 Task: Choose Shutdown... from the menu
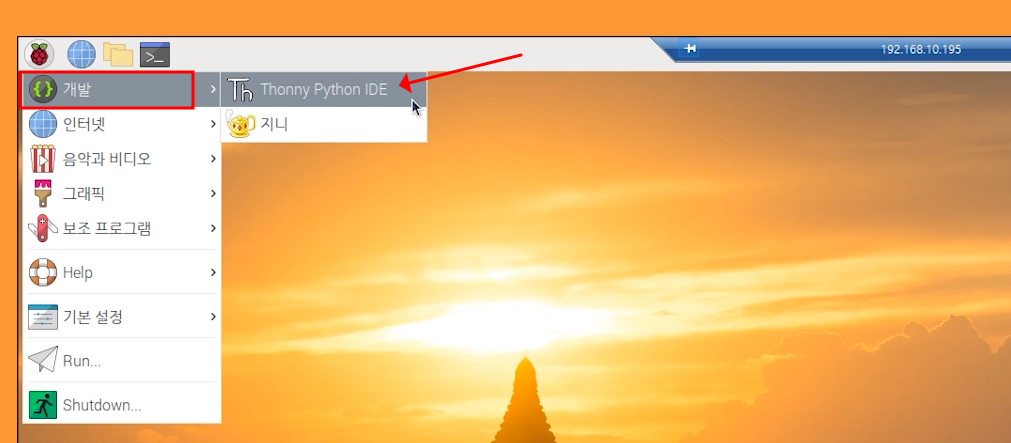(122, 405)
